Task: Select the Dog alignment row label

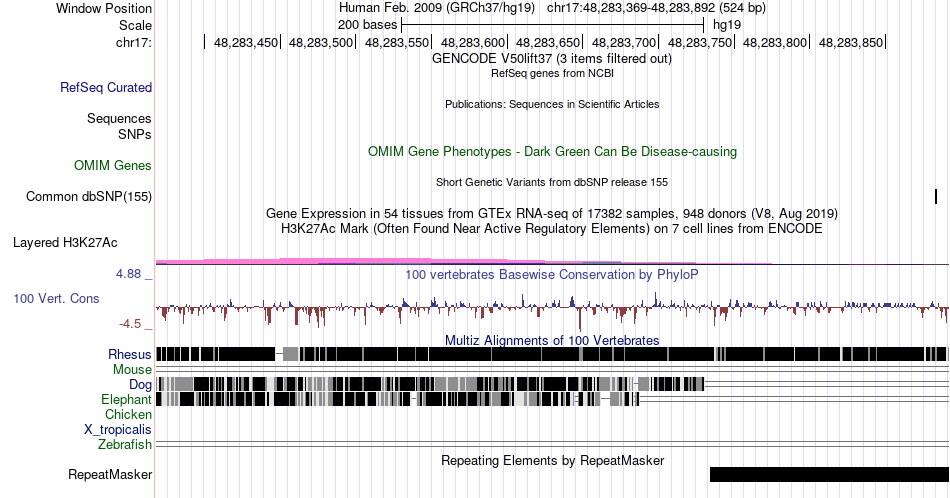Action: pyautogui.click(x=141, y=384)
